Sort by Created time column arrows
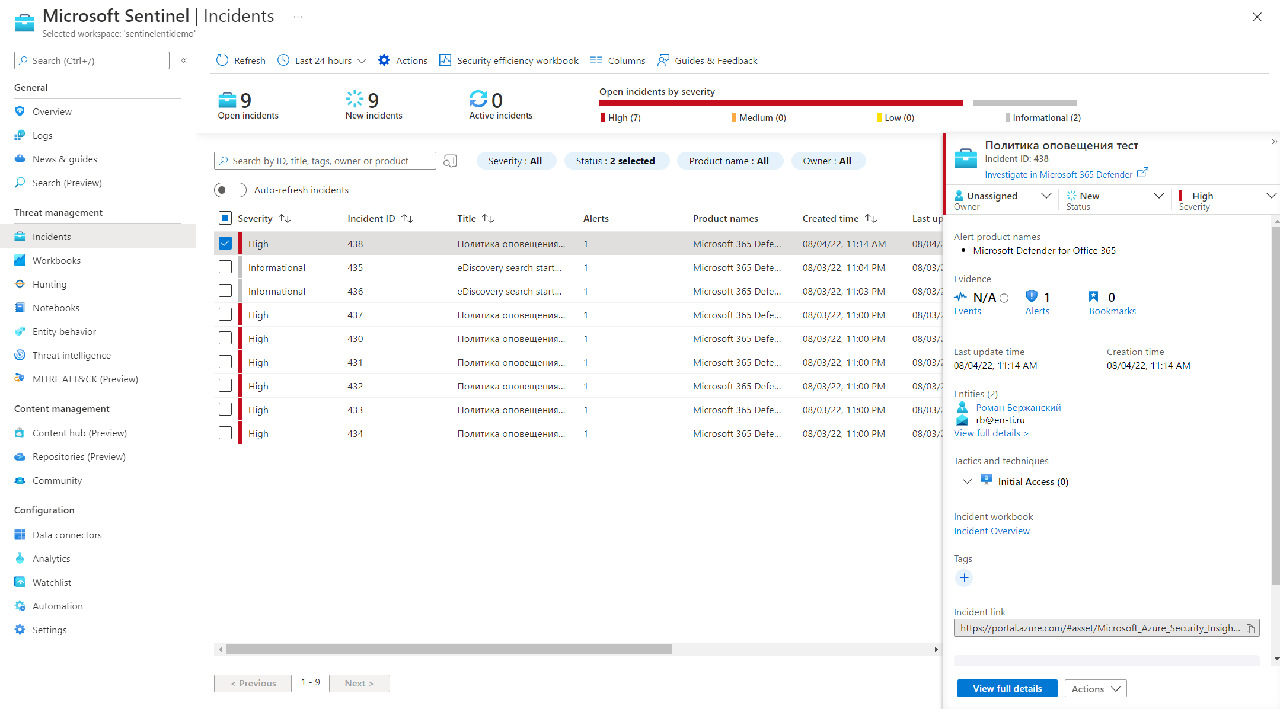Image resolution: width=1280 pixels, height=720 pixels. (870, 218)
